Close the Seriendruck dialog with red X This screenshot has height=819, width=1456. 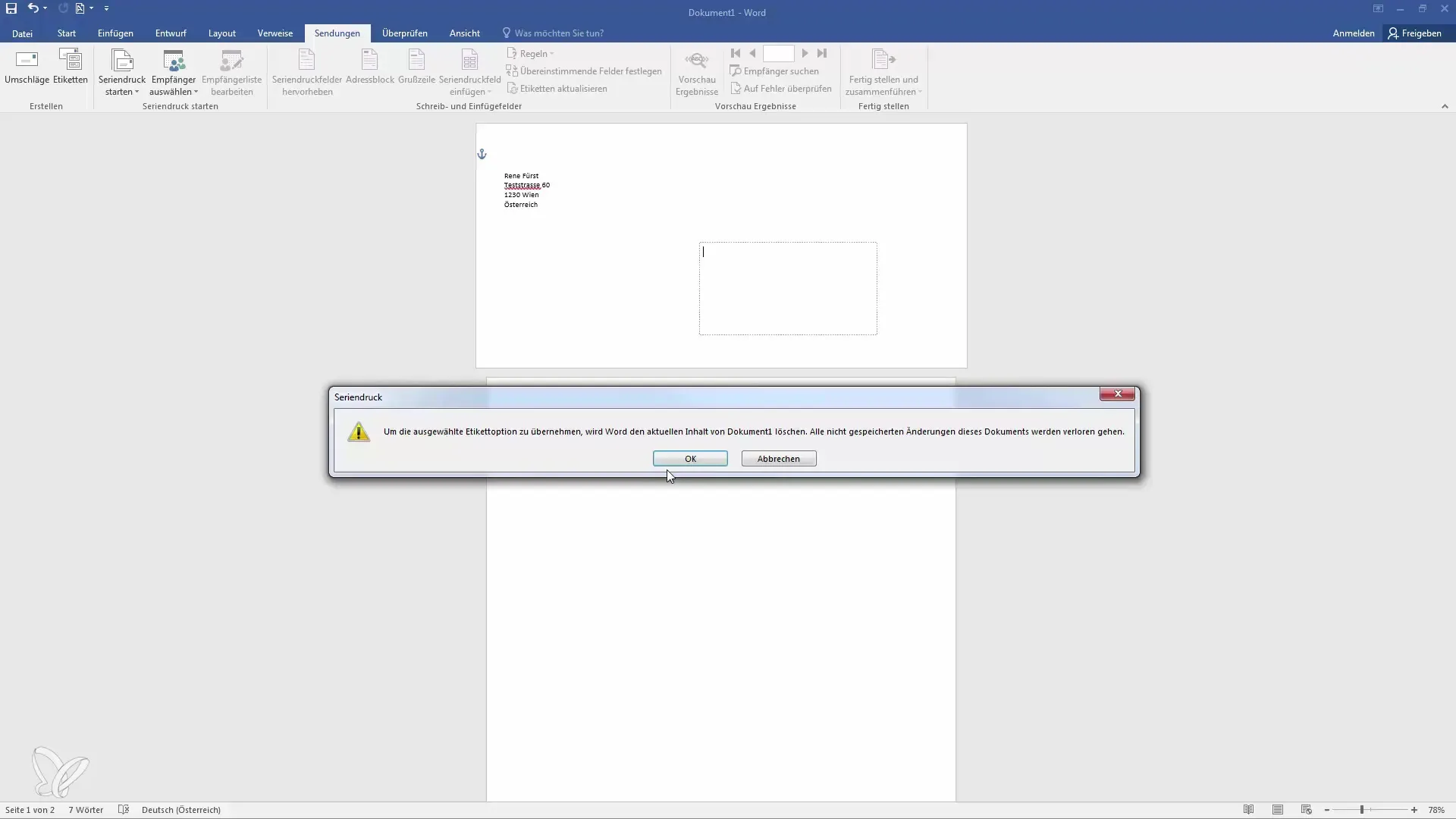click(x=1117, y=394)
